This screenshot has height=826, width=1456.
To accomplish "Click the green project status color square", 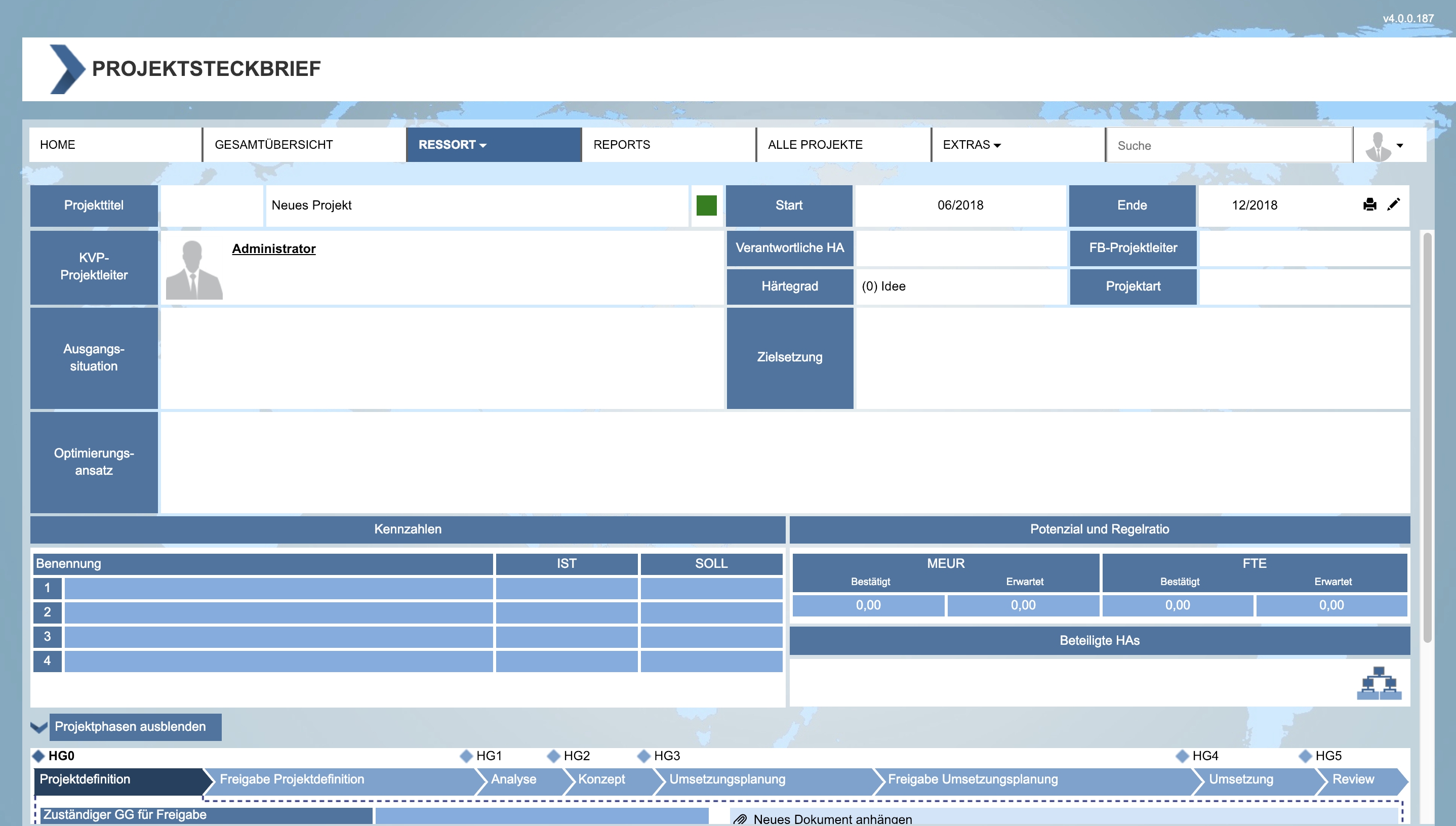I will (706, 205).
